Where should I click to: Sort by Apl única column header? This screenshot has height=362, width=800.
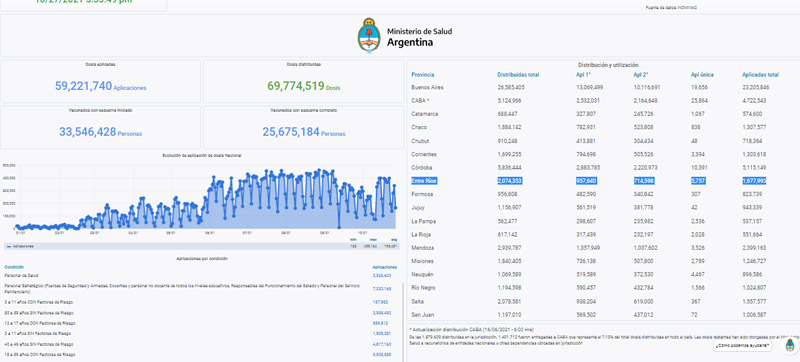point(702,75)
